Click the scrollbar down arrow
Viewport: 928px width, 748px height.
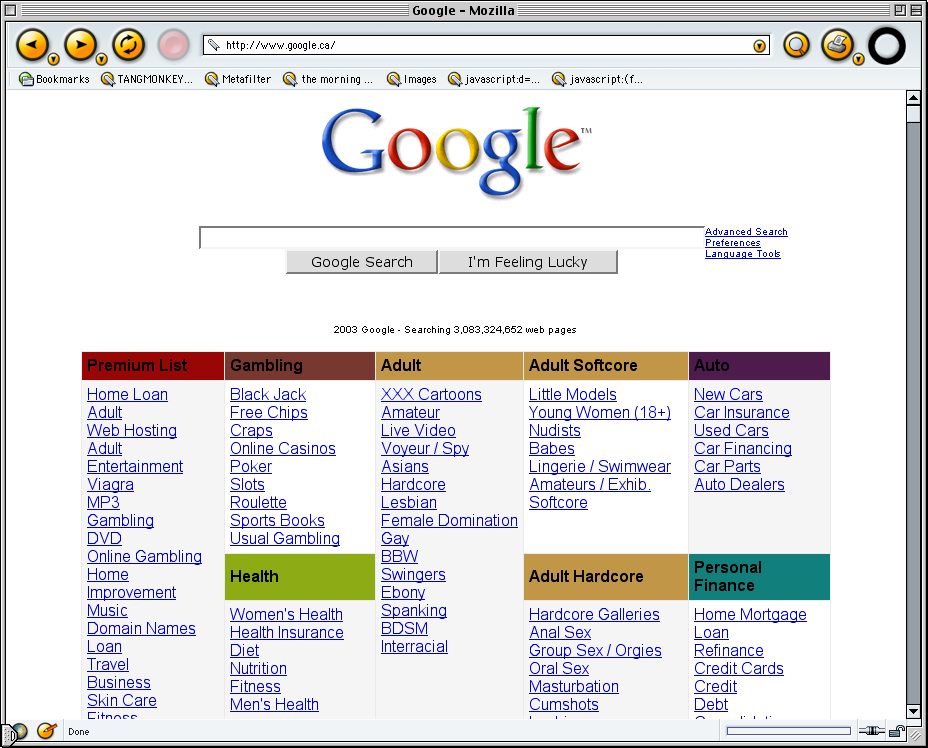[913, 711]
